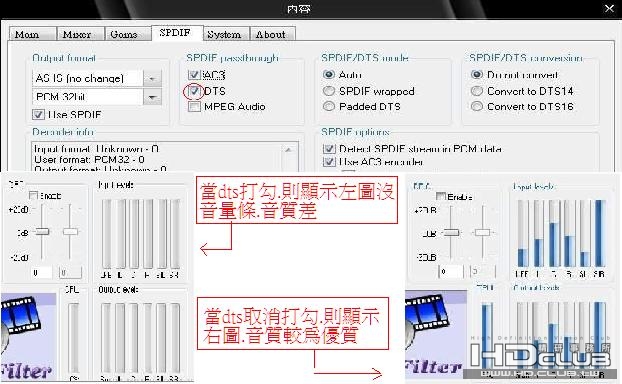Toggle the Use SPDIF checkbox
The height and width of the screenshot is (384, 622).
tap(38, 115)
